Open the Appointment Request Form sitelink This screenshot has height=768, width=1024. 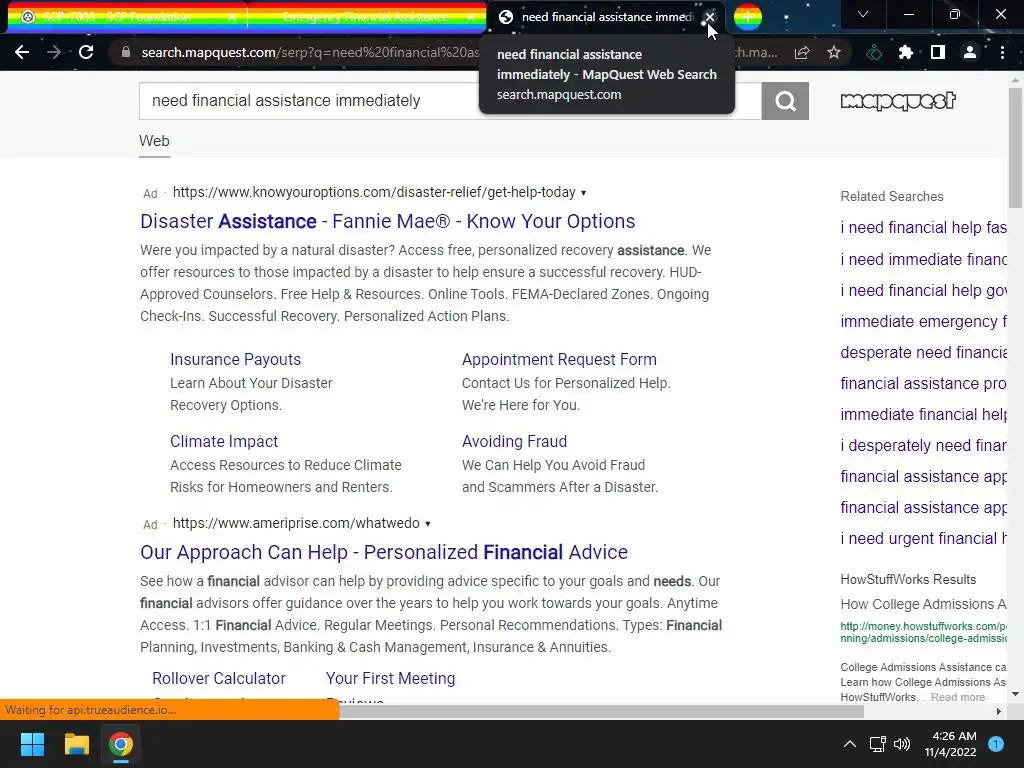point(559,360)
